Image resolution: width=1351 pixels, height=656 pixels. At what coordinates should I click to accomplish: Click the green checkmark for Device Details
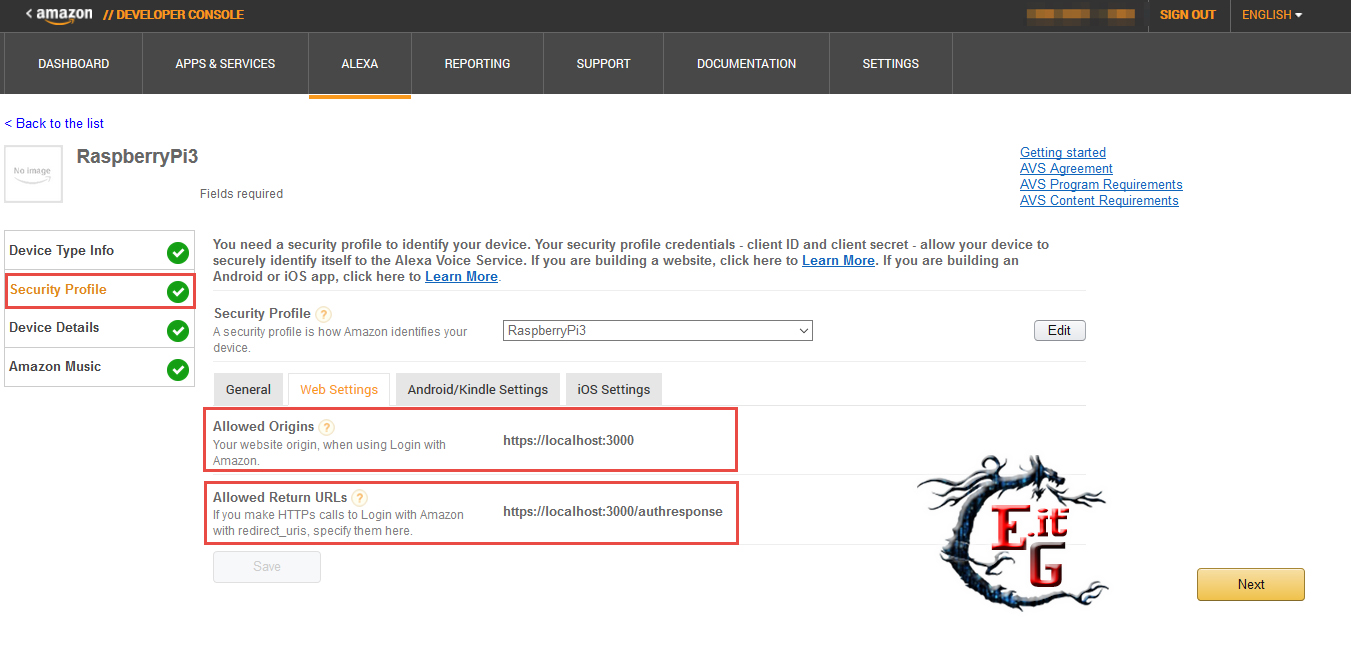pyautogui.click(x=178, y=330)
